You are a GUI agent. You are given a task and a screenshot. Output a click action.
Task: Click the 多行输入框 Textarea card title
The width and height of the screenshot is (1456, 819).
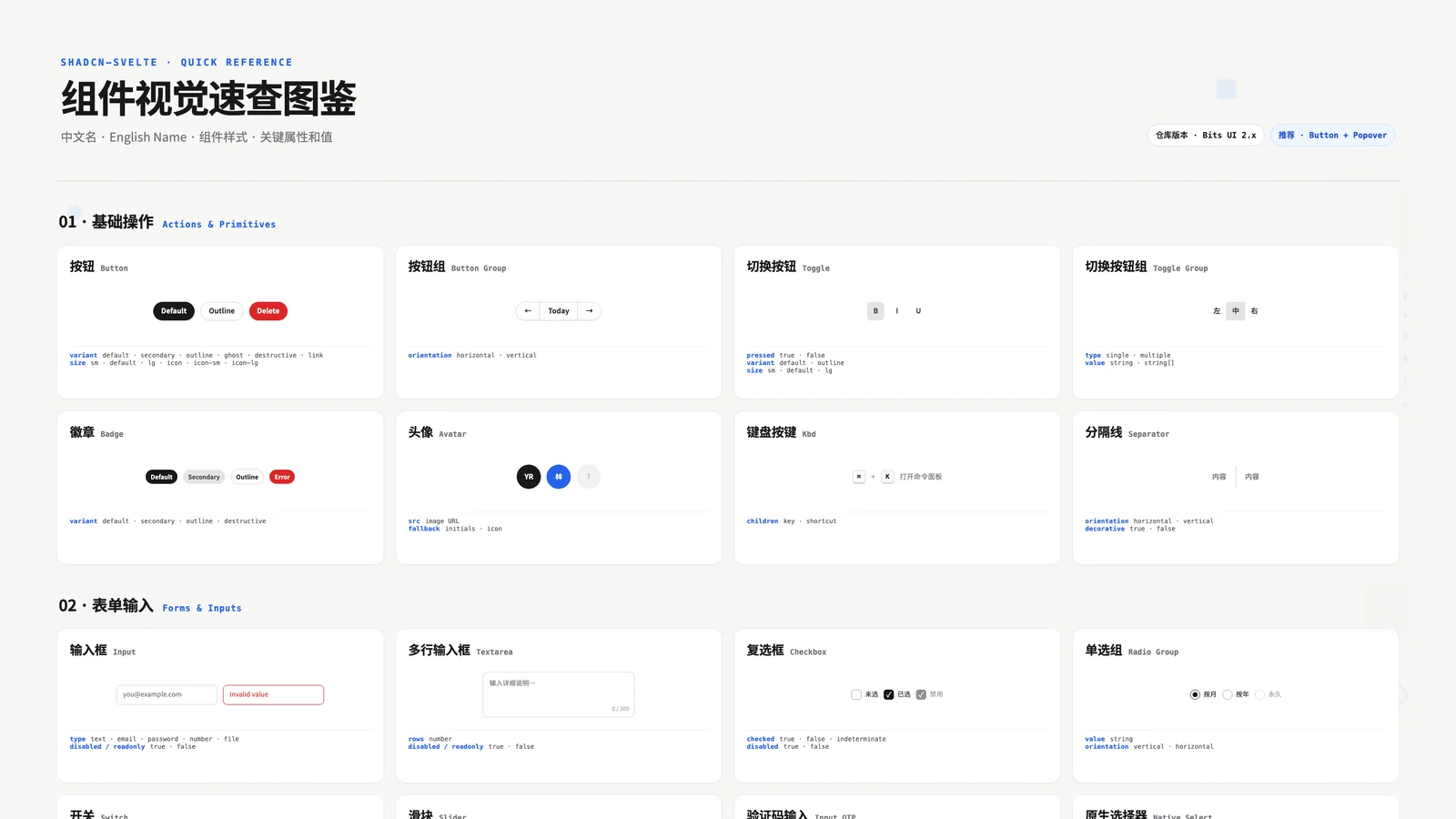(460, 651)
